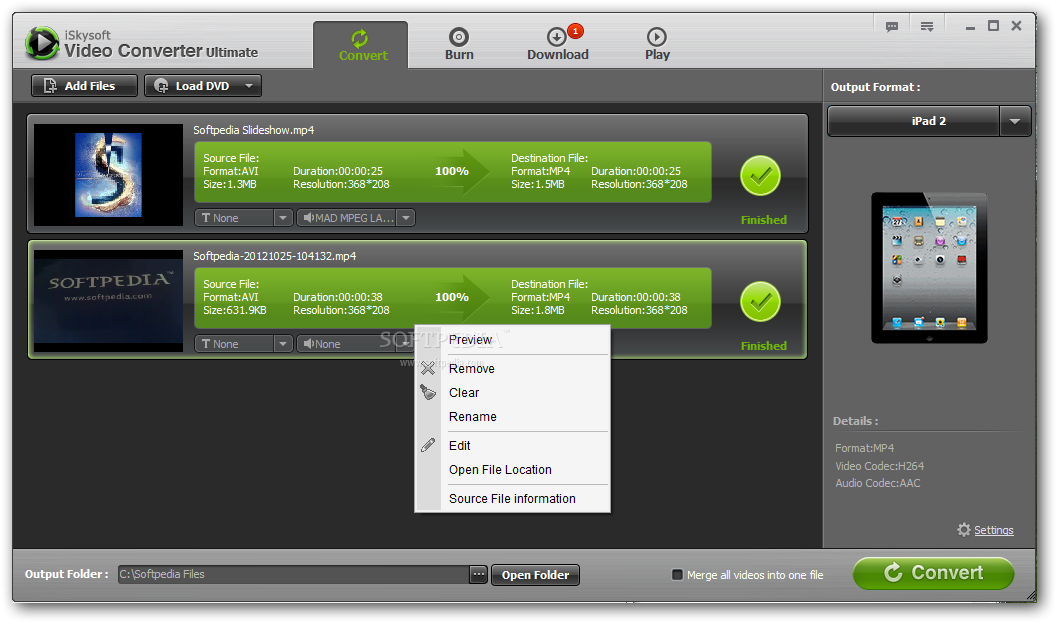Screen dimensions: 1057x623
Task: Choose Remove from context menu
Action: (x=472, y=369)
